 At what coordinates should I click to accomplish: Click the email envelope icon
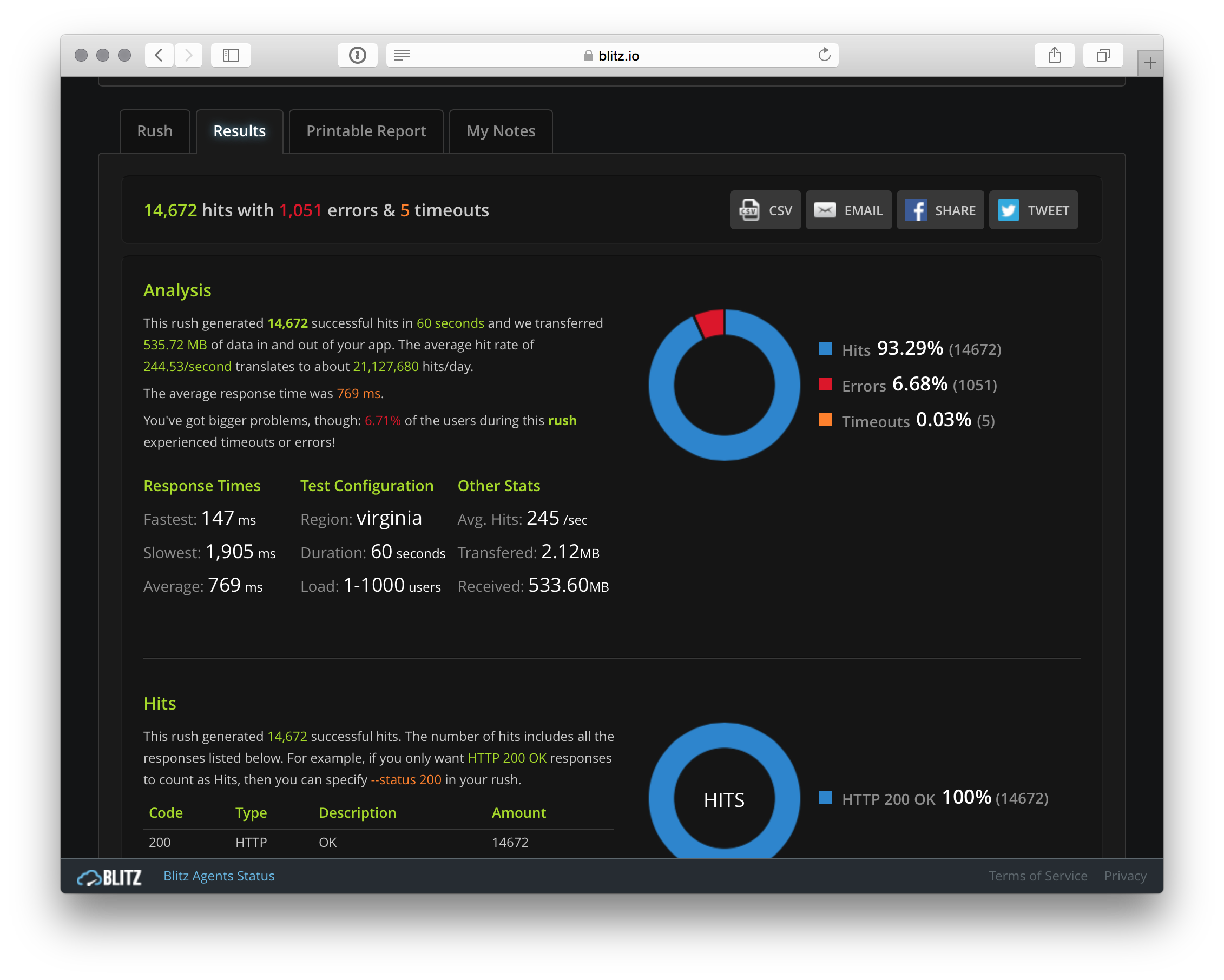(x=825, y=210)
